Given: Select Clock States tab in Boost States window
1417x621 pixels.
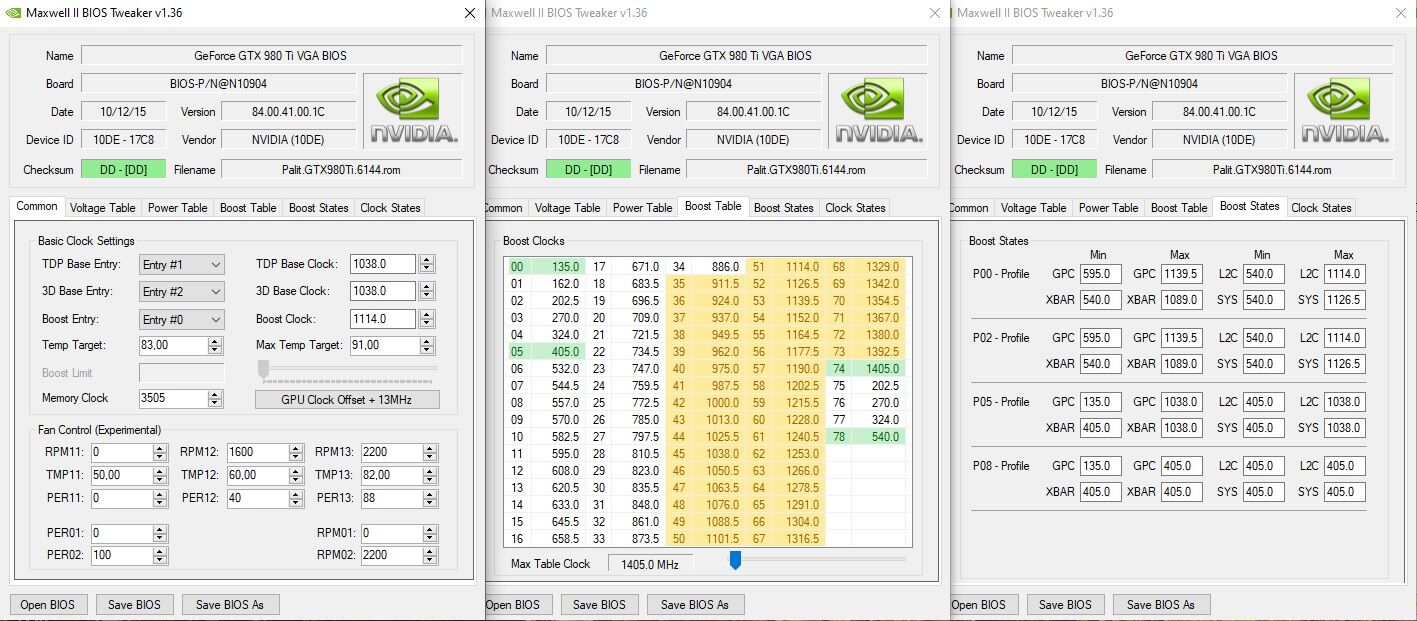Looking at the screenshot, I should tap(1321, 208).
